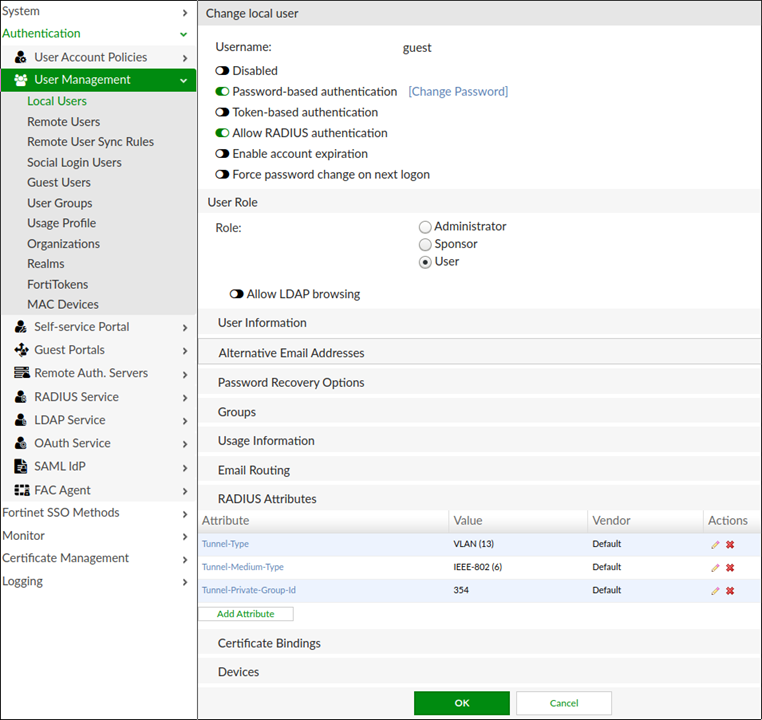Image resolution: width=762 pixels, height=720 pixels.
Task: Delete the Tunnel-Medium-Type attribute with red X
Action: click(x=730, y=568)
